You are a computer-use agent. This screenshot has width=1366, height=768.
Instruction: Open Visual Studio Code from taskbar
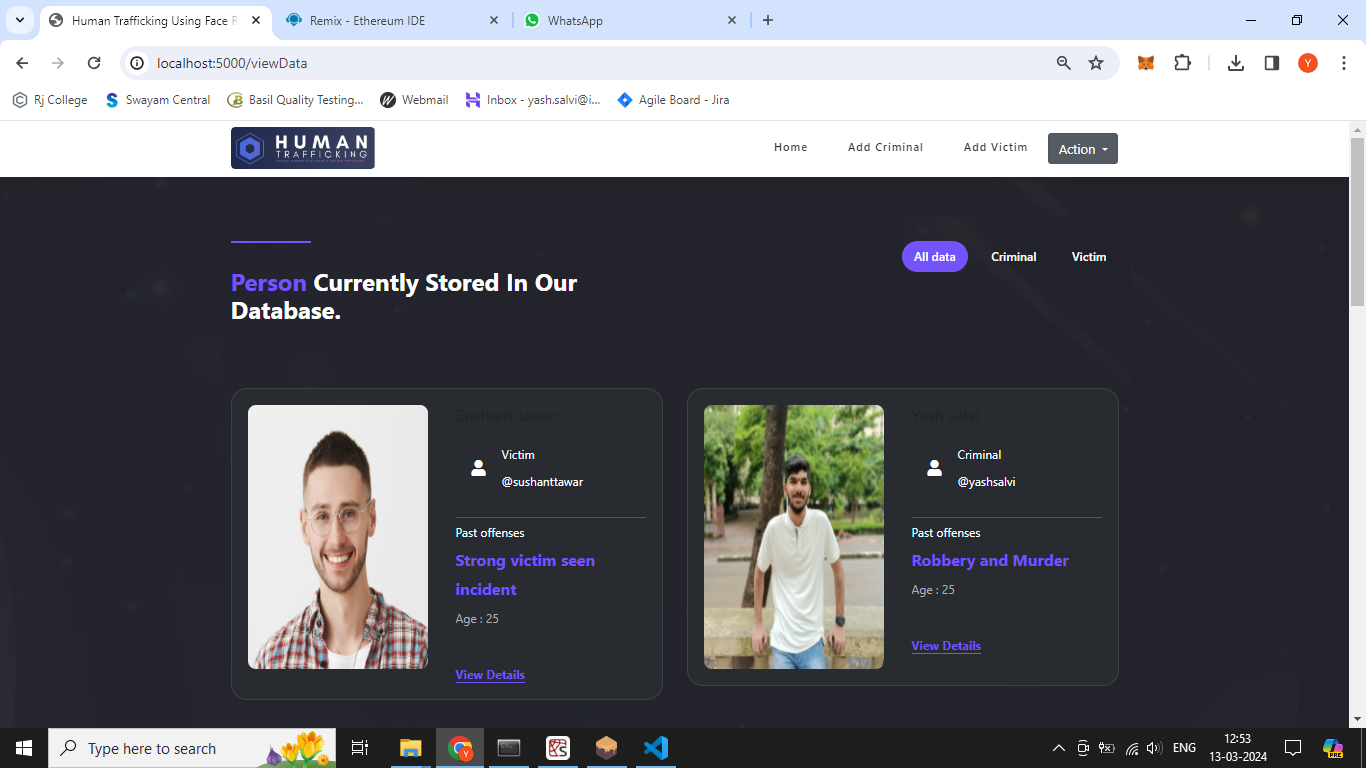pyautogui.click(x=656, y=748)
